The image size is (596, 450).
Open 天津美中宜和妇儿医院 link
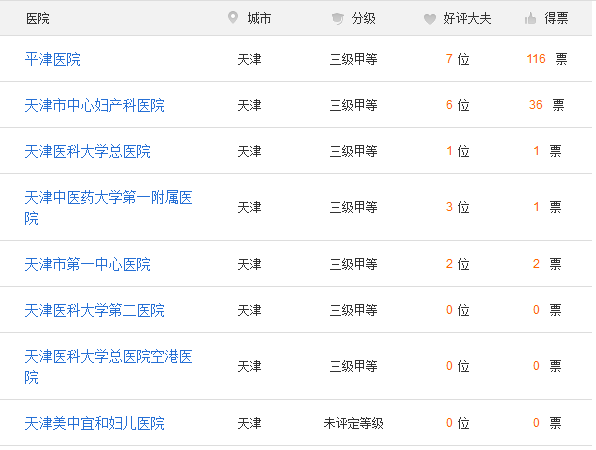[x=95, y=423]
